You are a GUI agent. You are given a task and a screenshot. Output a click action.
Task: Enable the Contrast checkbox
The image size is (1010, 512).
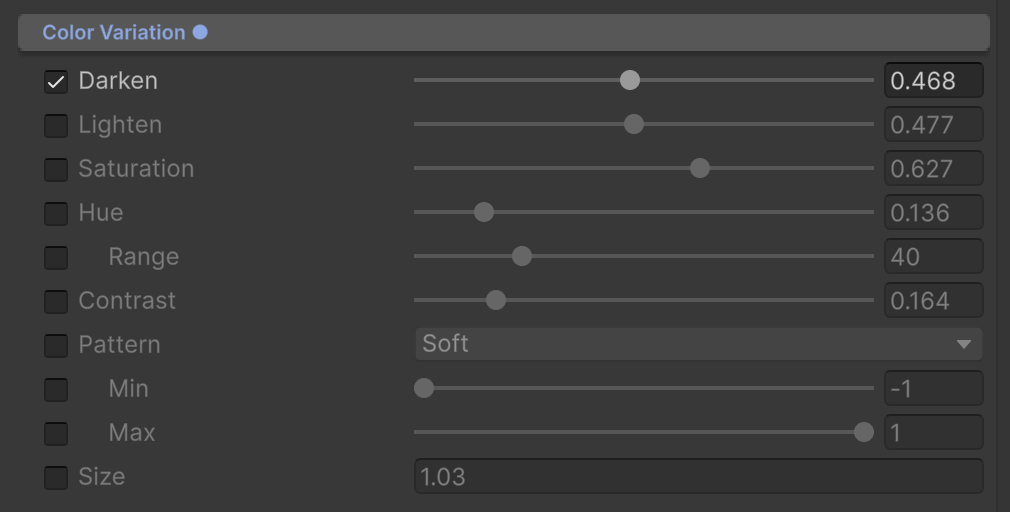coord(56,301)
